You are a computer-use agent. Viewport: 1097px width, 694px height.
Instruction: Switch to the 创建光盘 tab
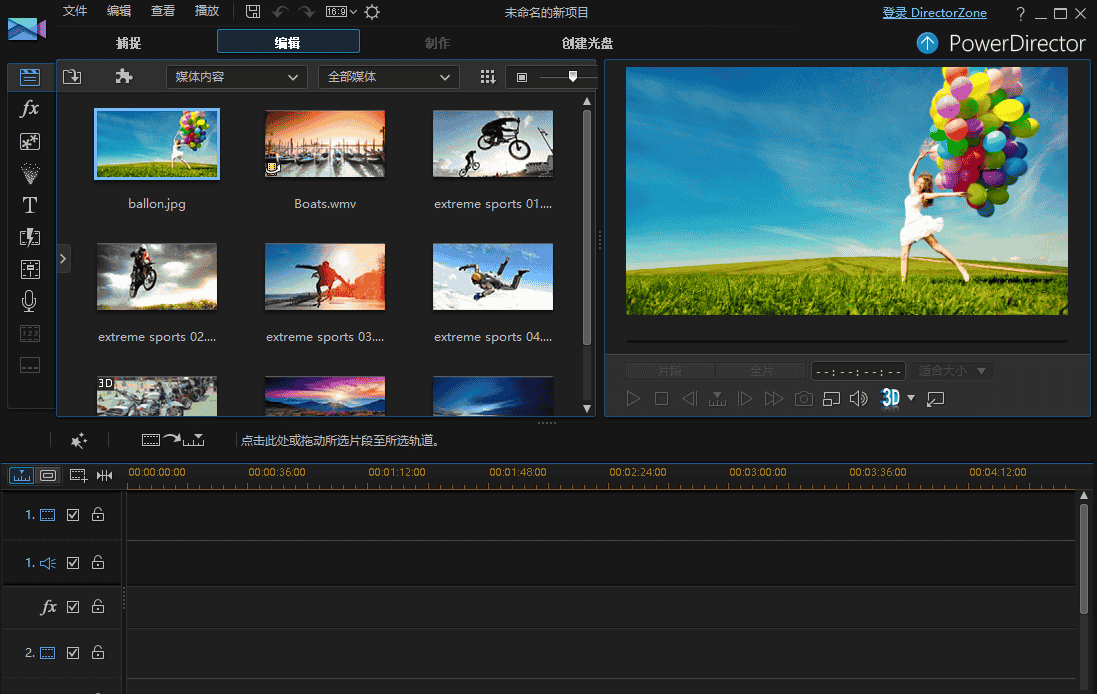coord(587,43)
